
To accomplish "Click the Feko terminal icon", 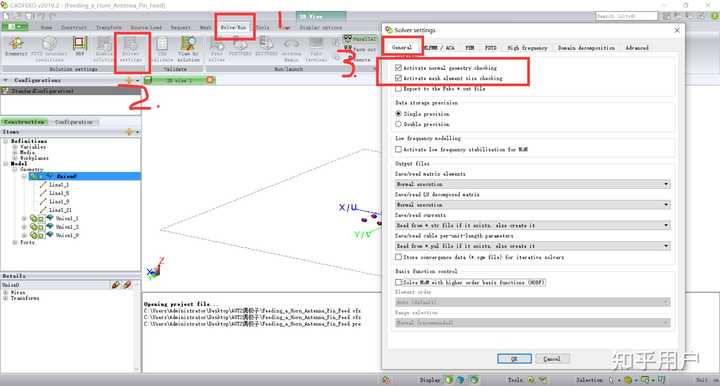I will point(316,50).
